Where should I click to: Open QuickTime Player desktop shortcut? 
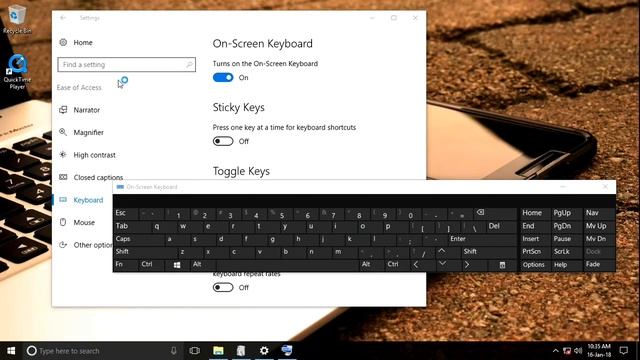[x=17, y=72]
